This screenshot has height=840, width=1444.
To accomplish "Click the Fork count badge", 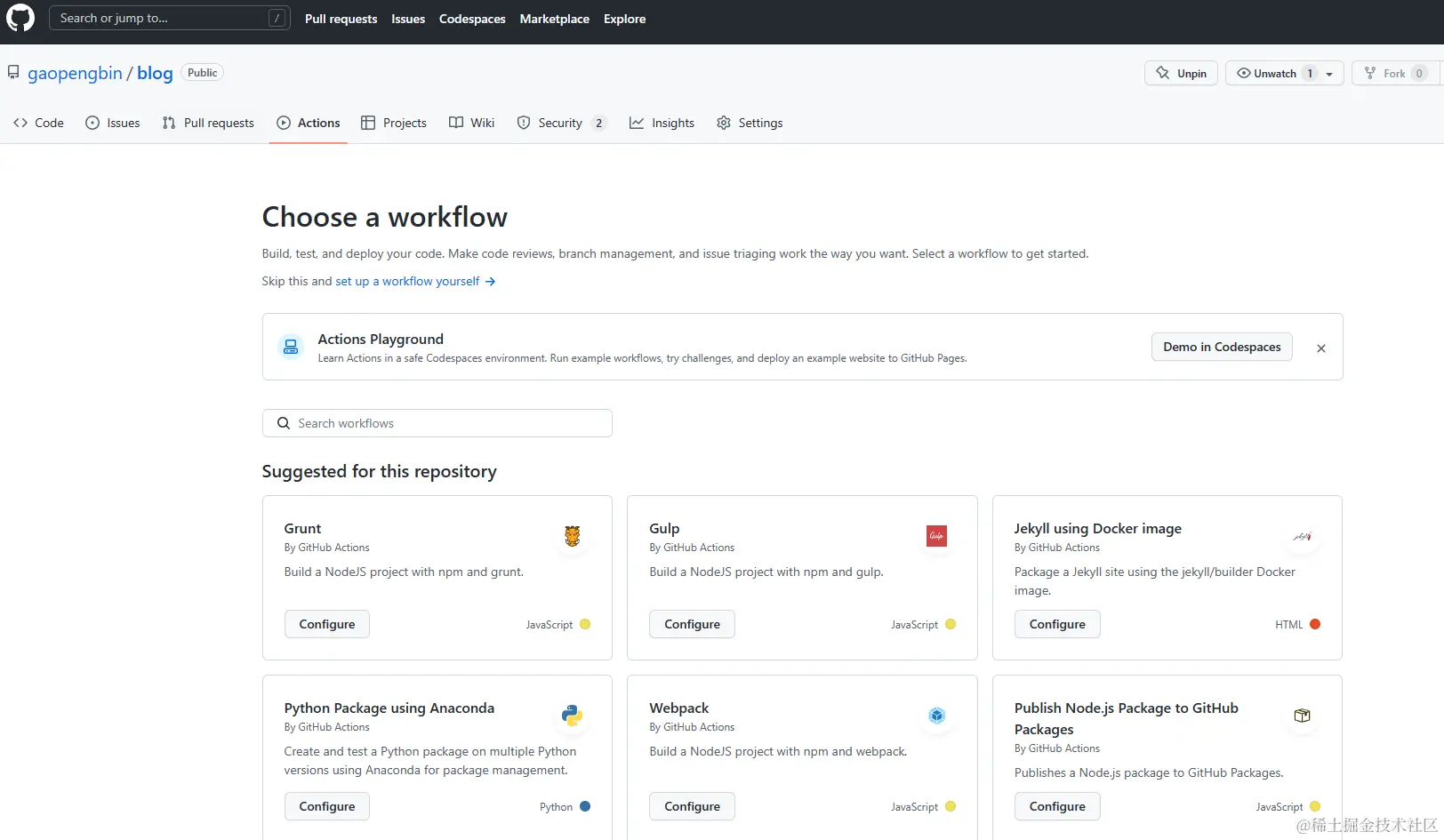I will 1419,74.
